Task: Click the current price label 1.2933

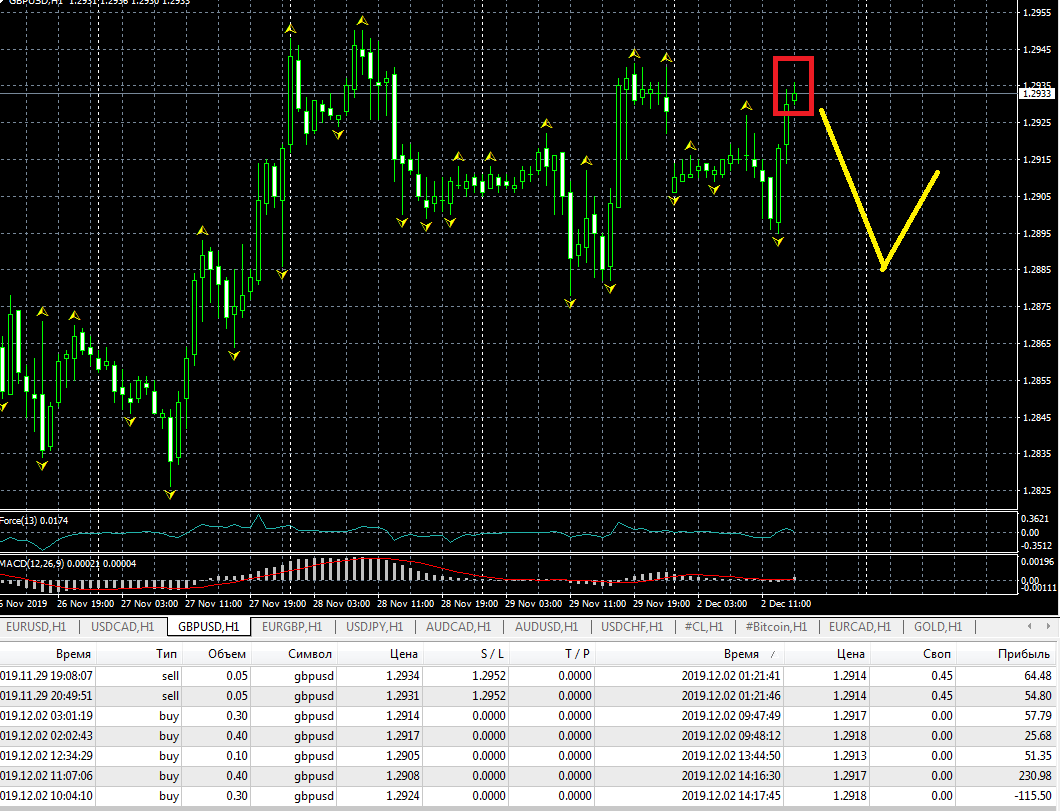Action: [1036, 93]
